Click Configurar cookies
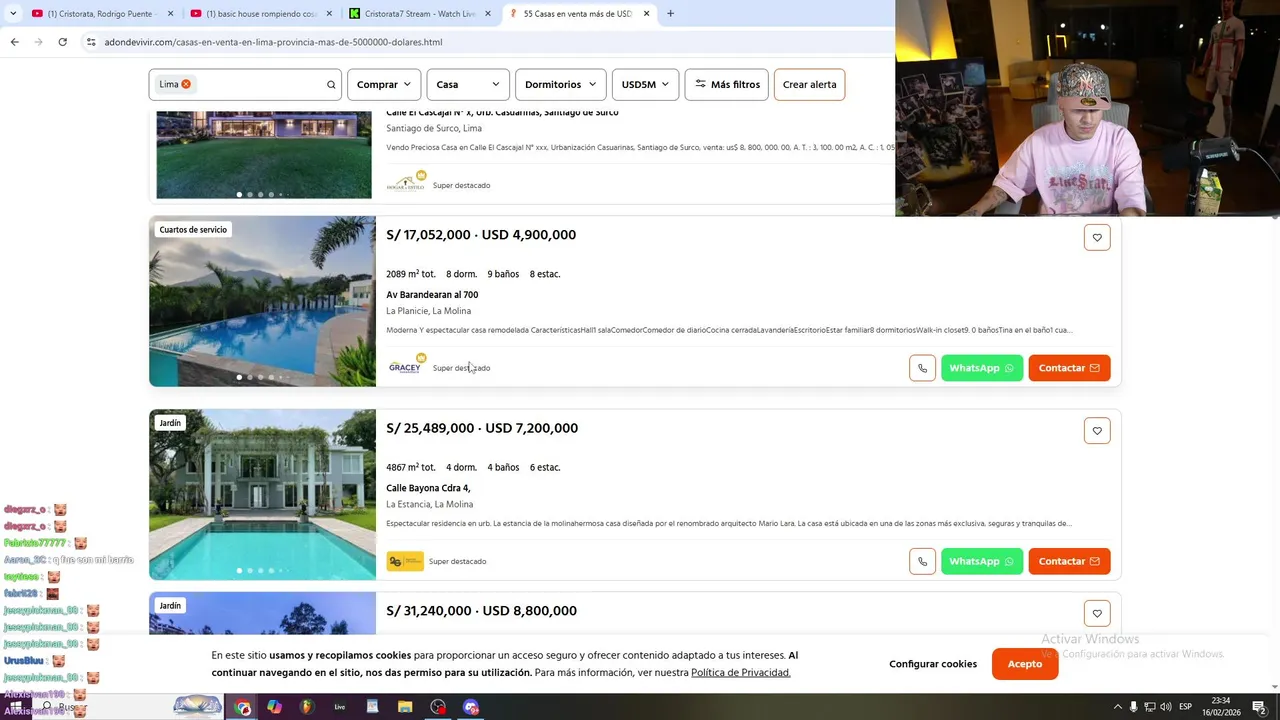Viewport: 1280px width, 720px height. [933, 664]
